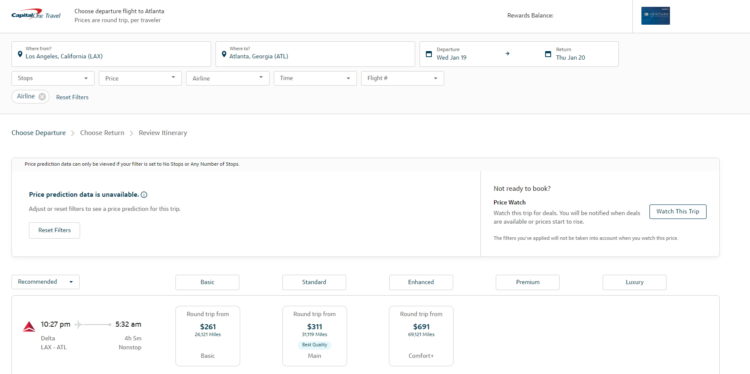Edit the Where from Los Angeles field

(x=111, y=54)
